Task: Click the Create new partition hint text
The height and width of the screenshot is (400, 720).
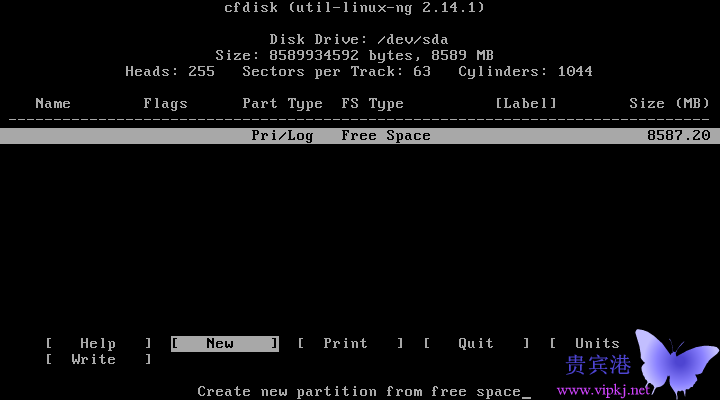Action: click(359, 392)
